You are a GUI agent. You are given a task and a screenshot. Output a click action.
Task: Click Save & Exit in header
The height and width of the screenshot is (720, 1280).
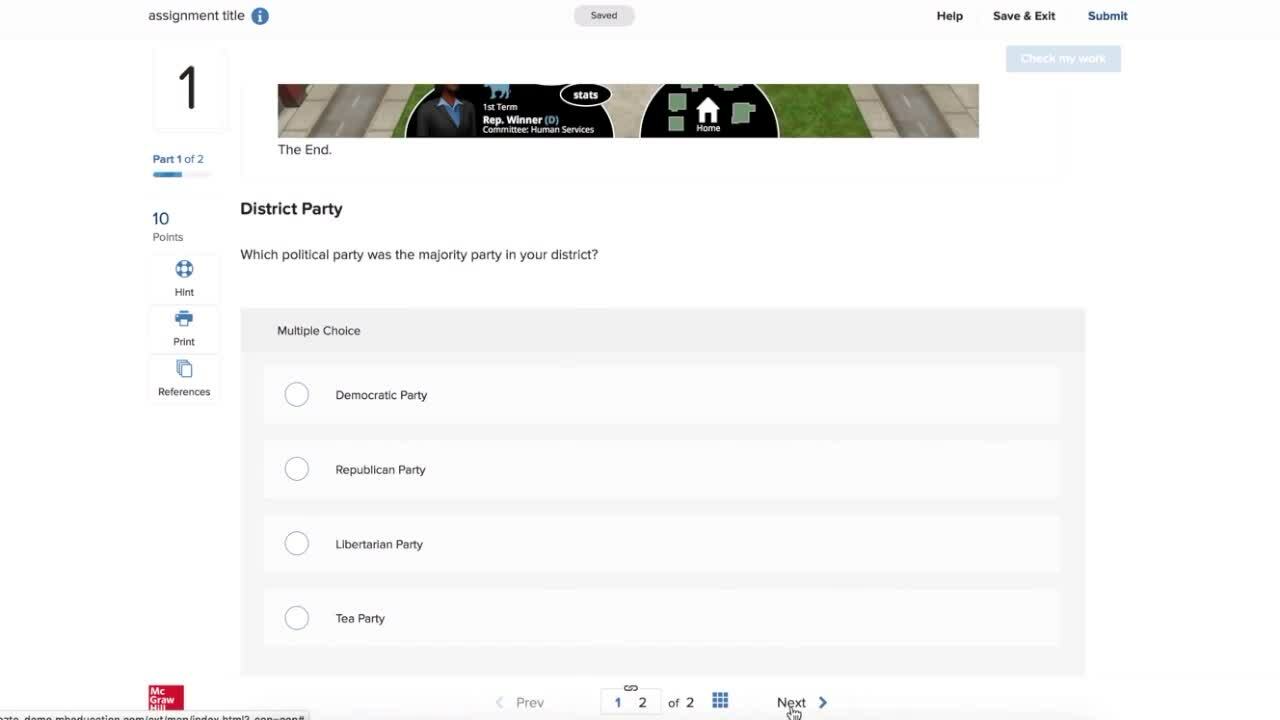pos(1023,16)
